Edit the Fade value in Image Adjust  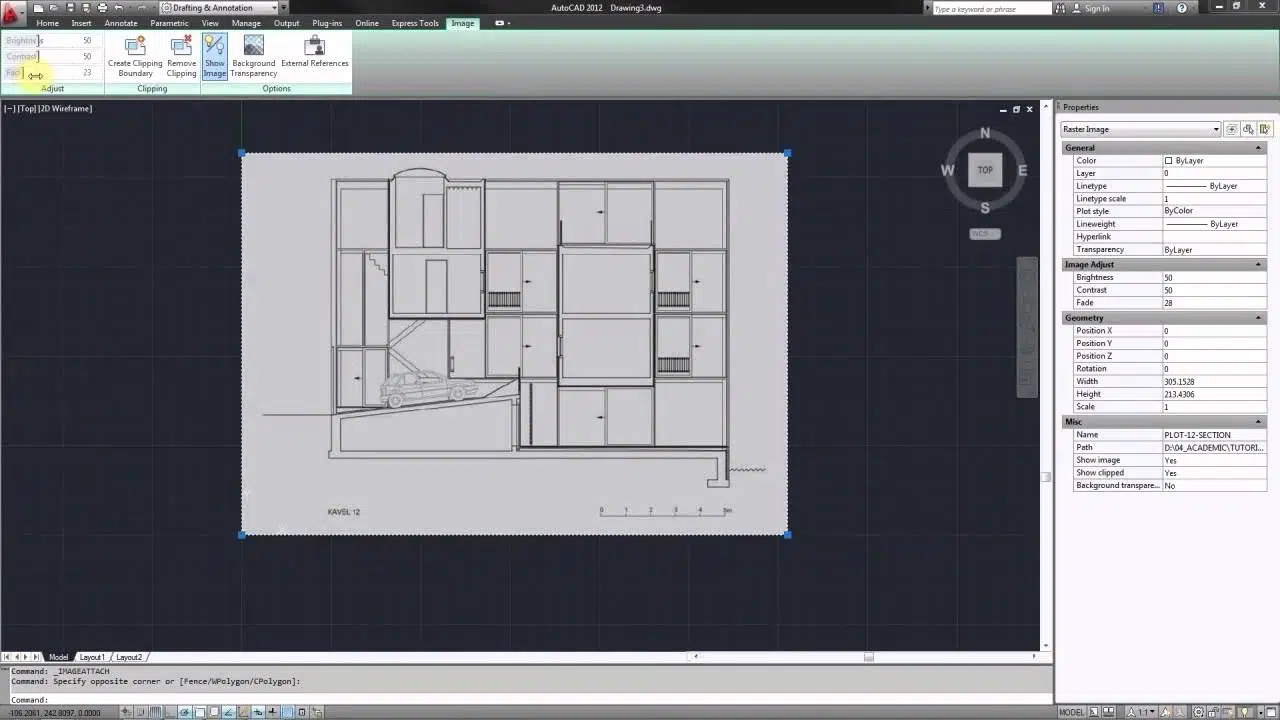(1213, 302)
